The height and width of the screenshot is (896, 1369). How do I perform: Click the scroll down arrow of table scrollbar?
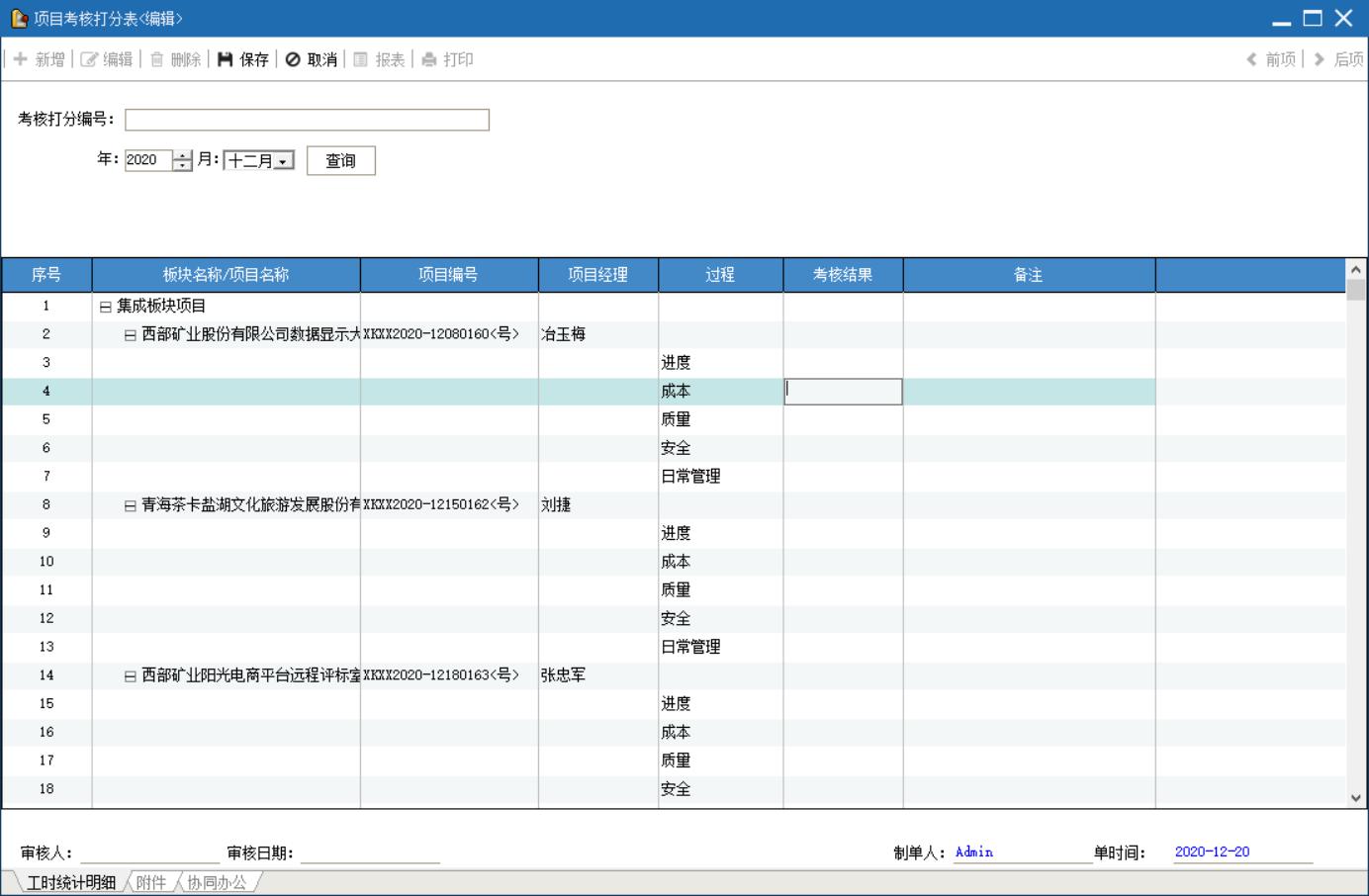[x=1355, y=798]
